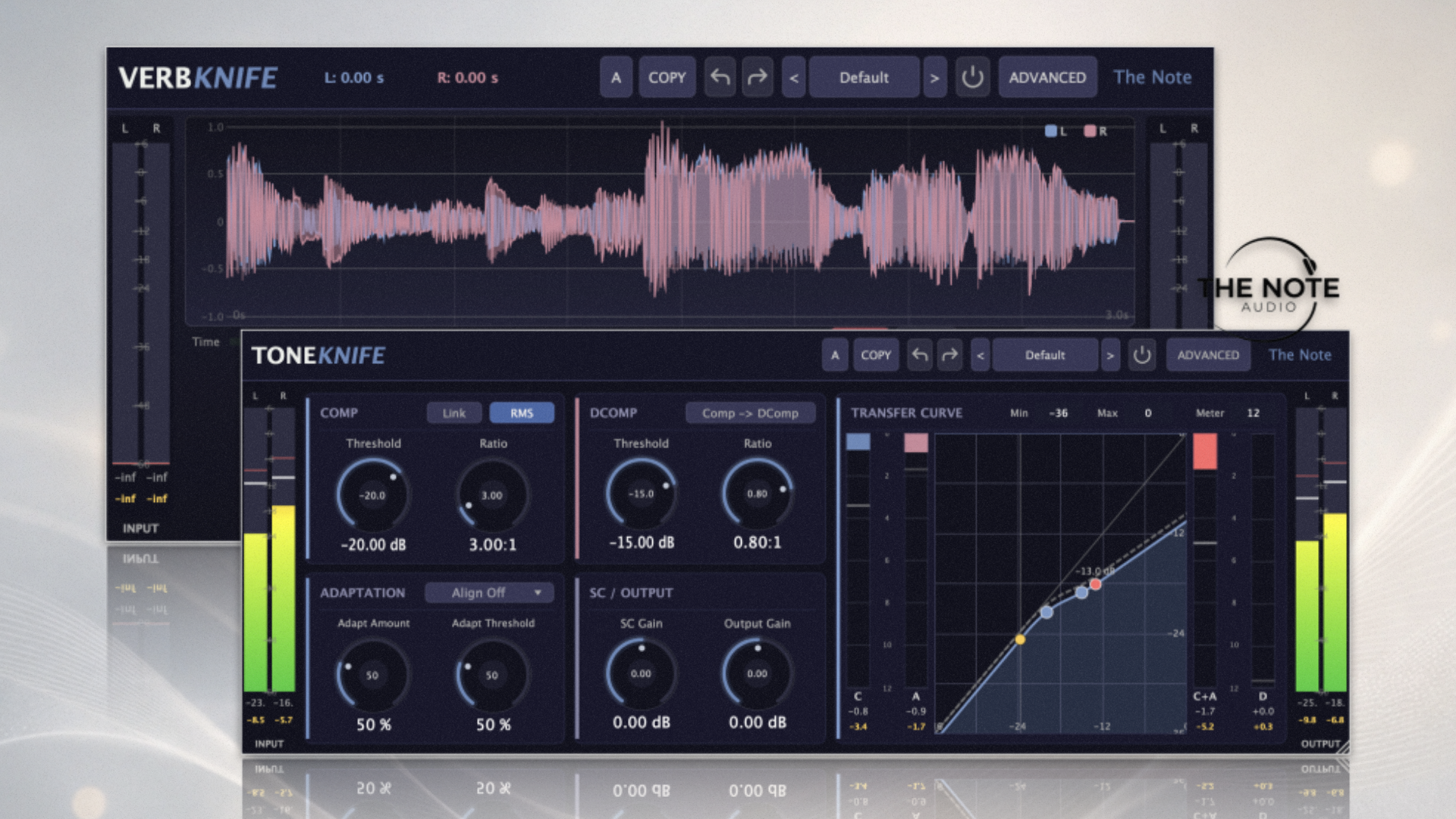Click the L: 0.00 s readout
Viewport: 1456px width, 819px height.
pyautogui.click(x=354, y=77)
